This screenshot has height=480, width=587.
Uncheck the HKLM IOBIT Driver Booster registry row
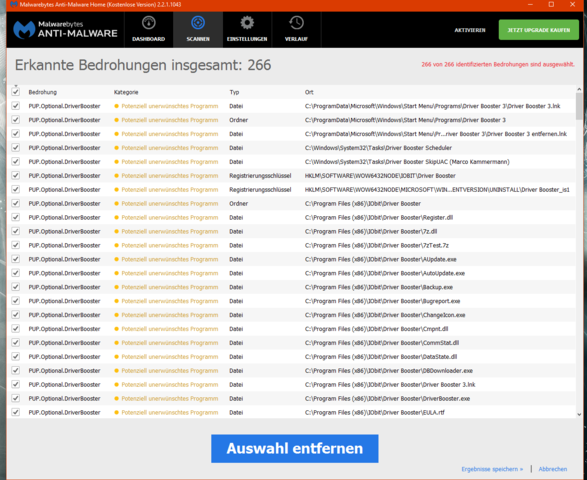coord(16,175)
